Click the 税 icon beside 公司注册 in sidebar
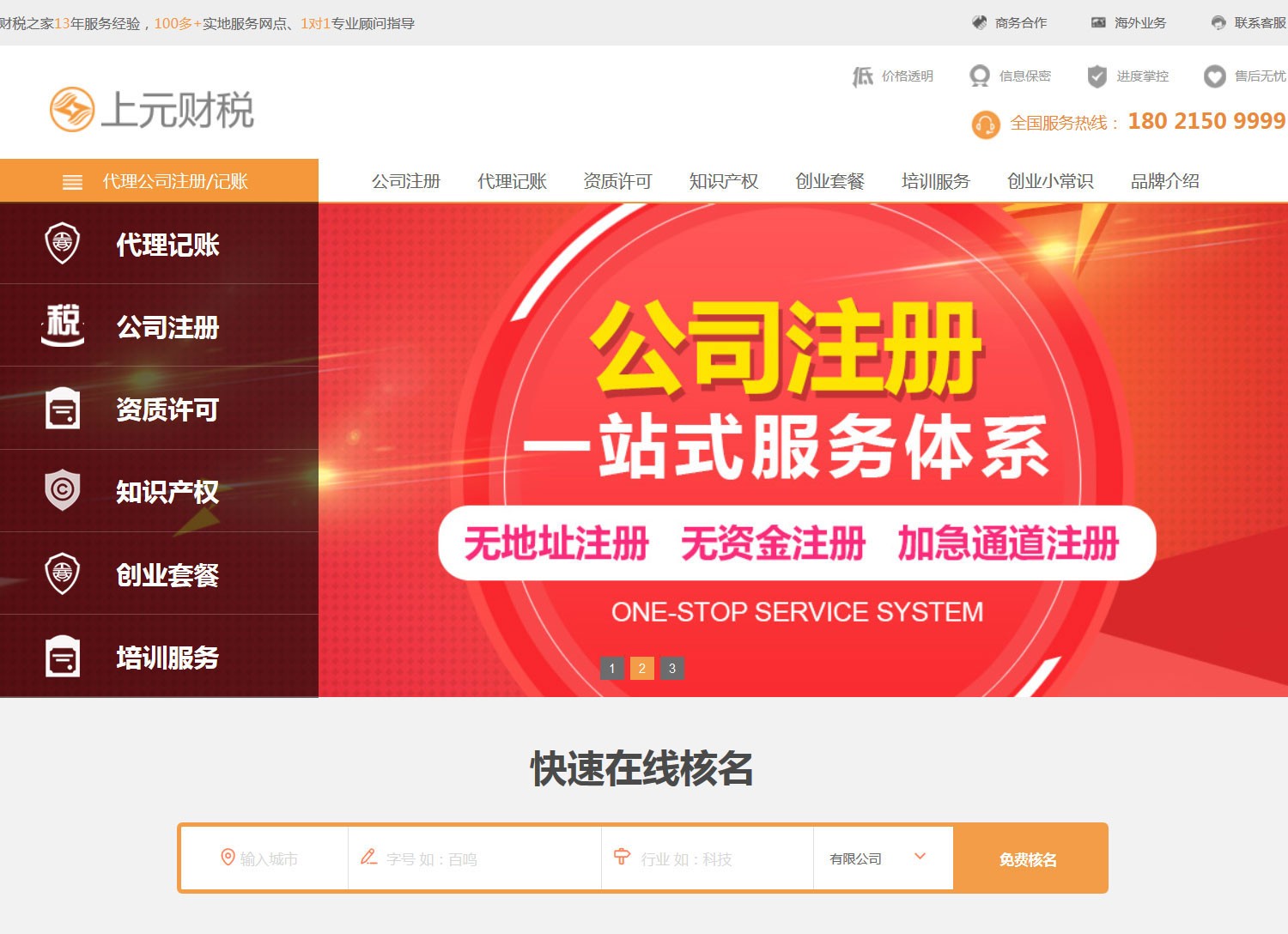1288x934 pixels. [63, 325]
